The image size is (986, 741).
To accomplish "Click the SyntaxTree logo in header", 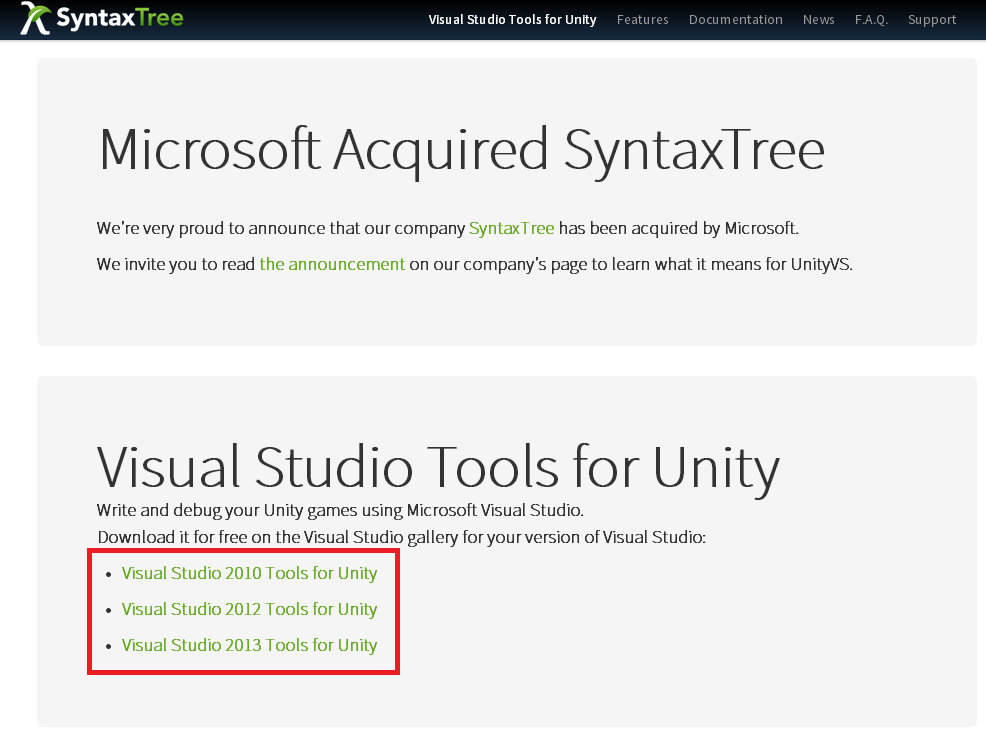I will [x=102, y=18].
